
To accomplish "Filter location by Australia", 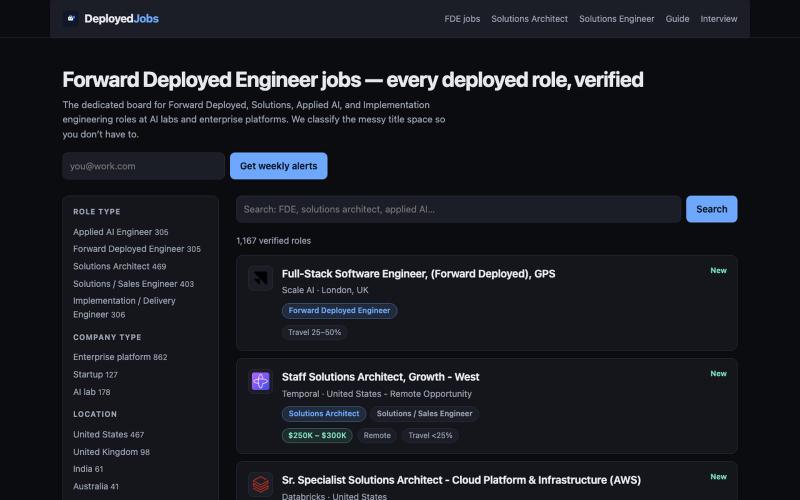I will [95, 486].
